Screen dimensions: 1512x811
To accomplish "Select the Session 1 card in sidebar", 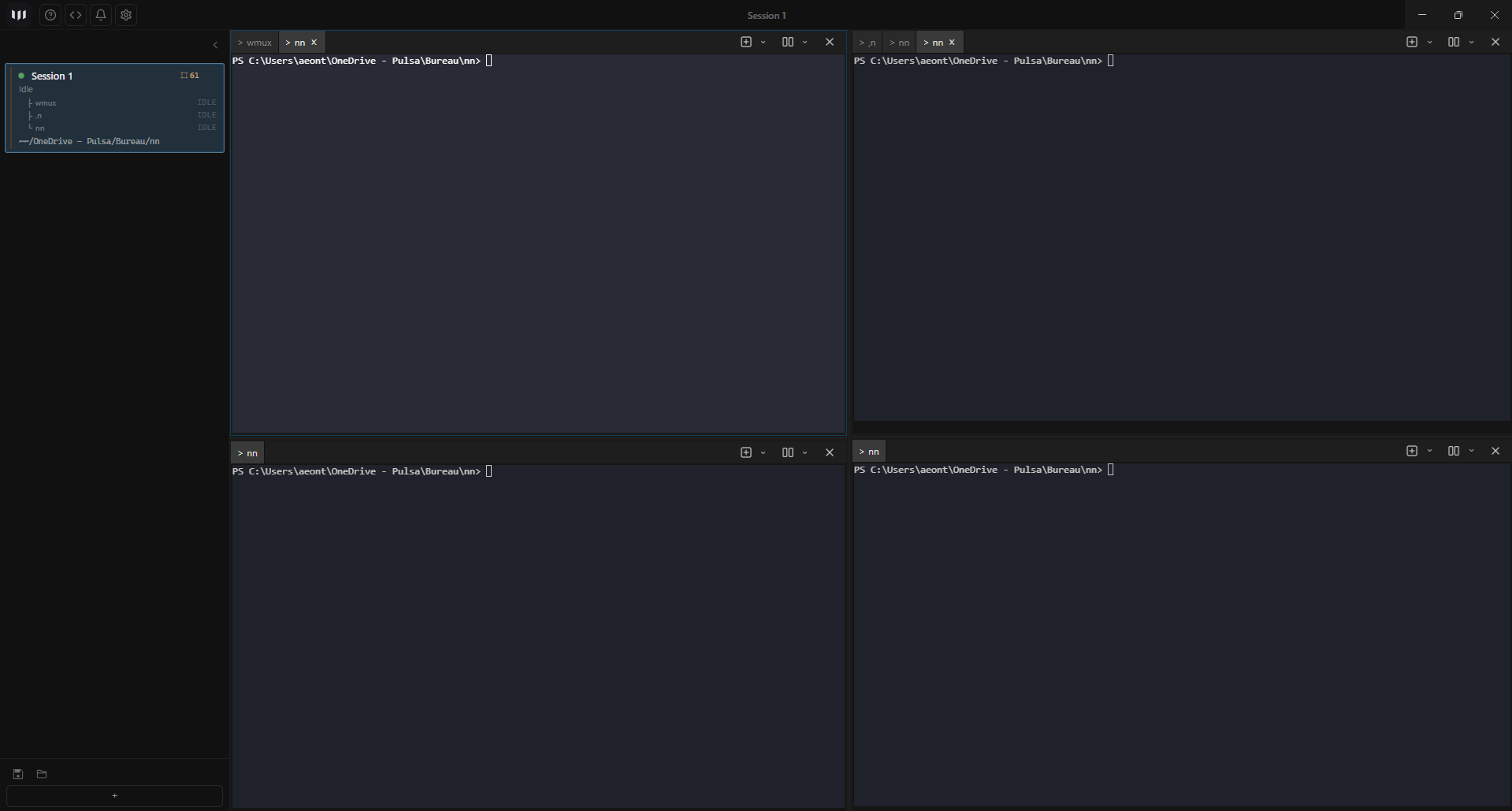I will point(115,108).
